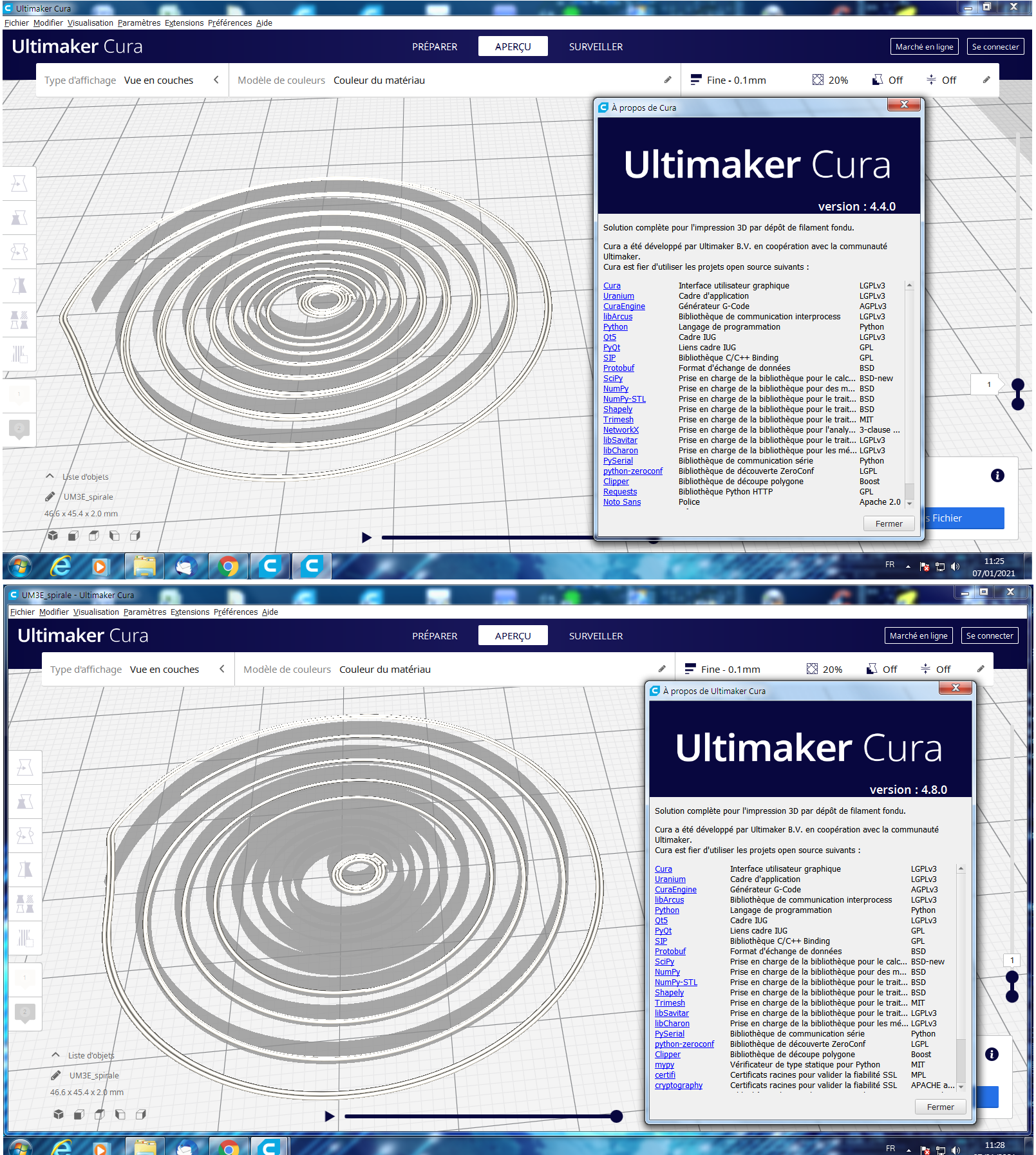
Task: Click the info icon in Cura 4.8.0 window
Action: [x=992, y=1055]
